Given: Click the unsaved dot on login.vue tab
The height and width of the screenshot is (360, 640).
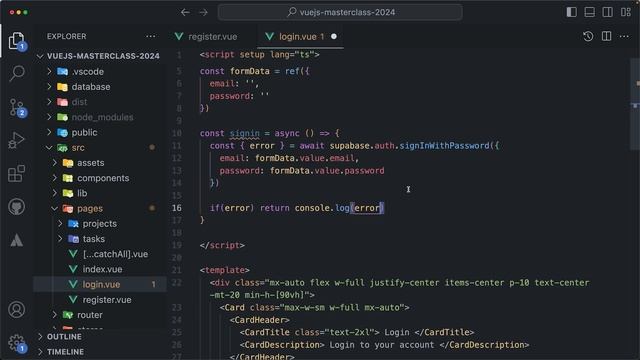Looking at the screenshot, I should click(x=334, y=36).
